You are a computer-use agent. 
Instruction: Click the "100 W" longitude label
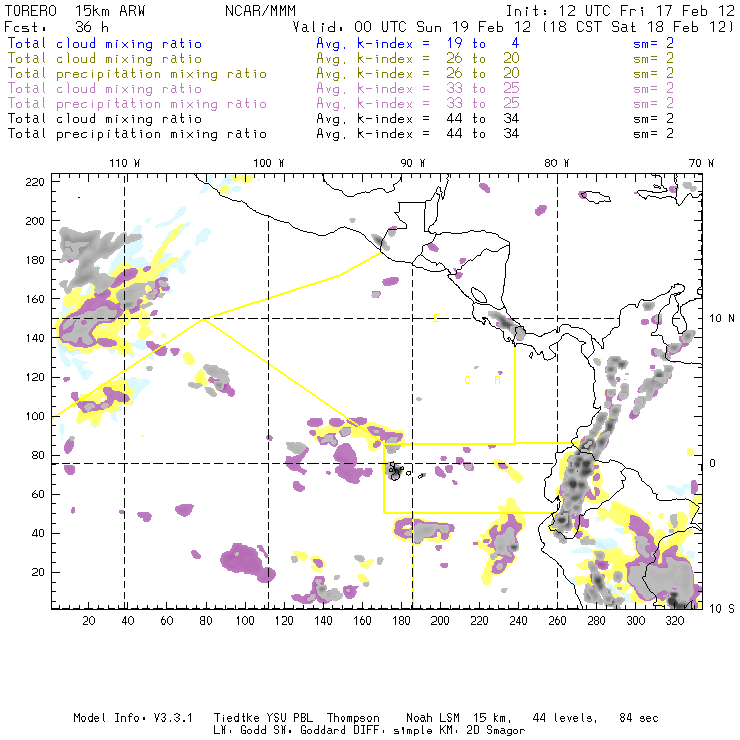269,163
